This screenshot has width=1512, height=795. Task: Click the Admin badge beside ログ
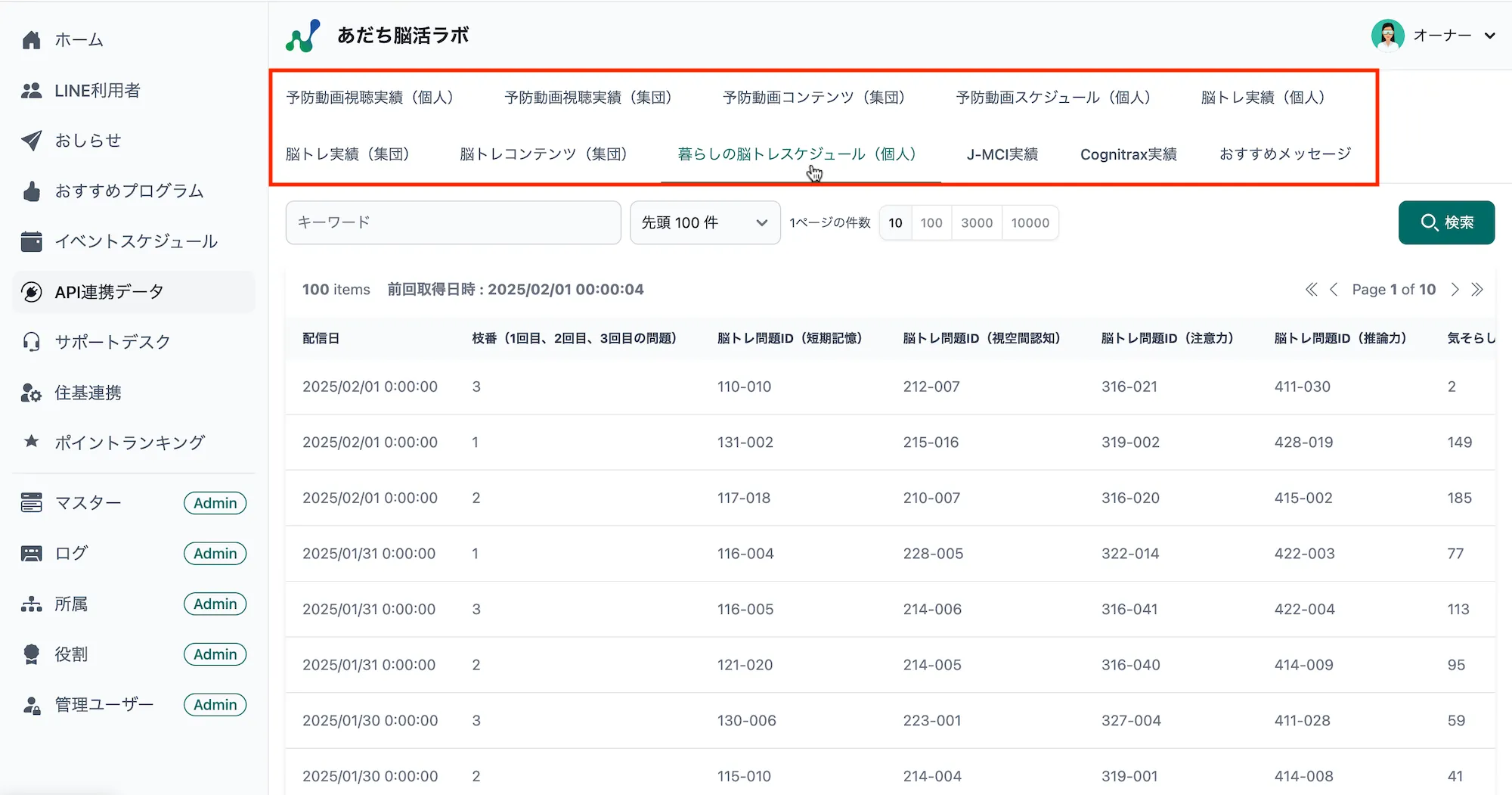[x=215, y=554]
